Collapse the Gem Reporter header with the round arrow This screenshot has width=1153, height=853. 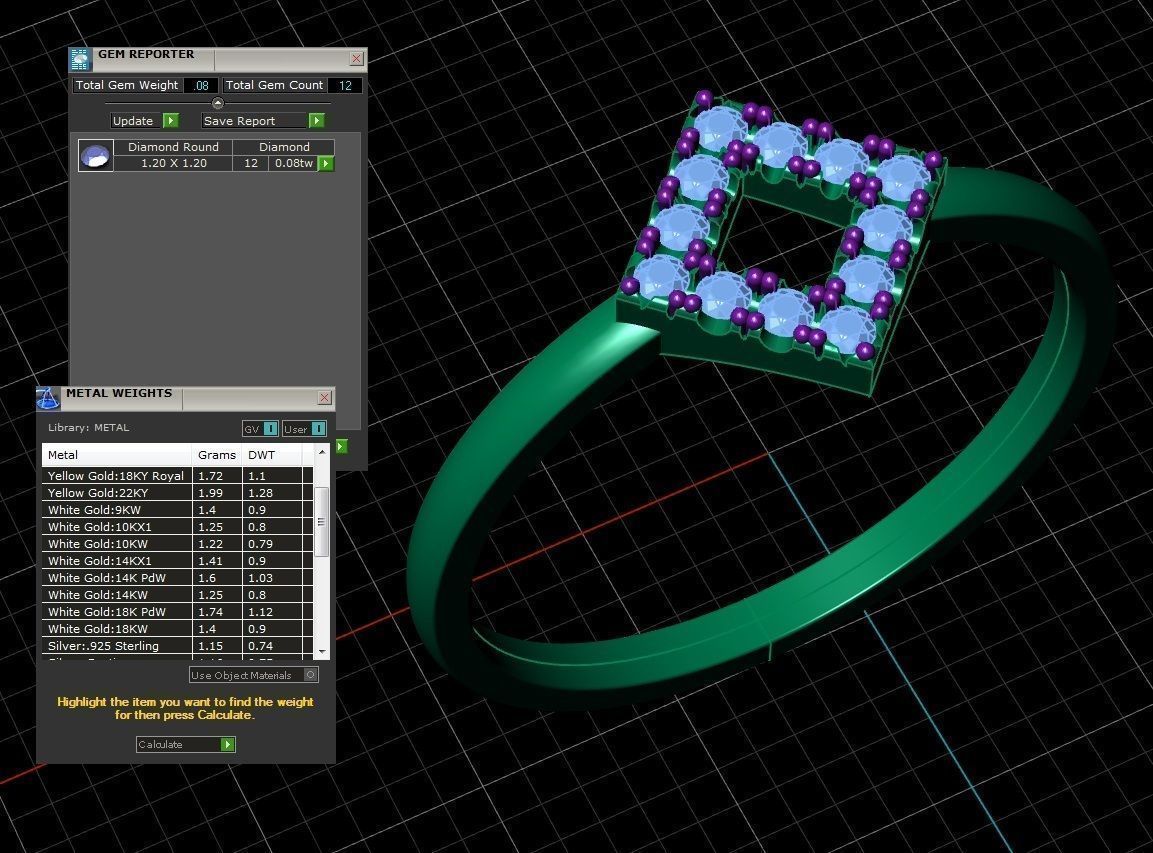(x=218, y=103)
